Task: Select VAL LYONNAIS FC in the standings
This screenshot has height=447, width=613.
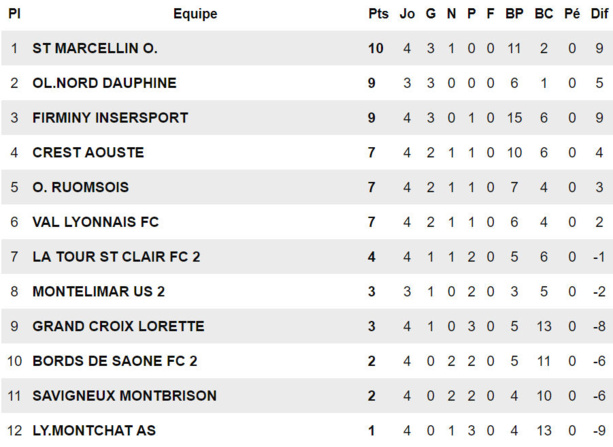Action: (x=95, y=222)
